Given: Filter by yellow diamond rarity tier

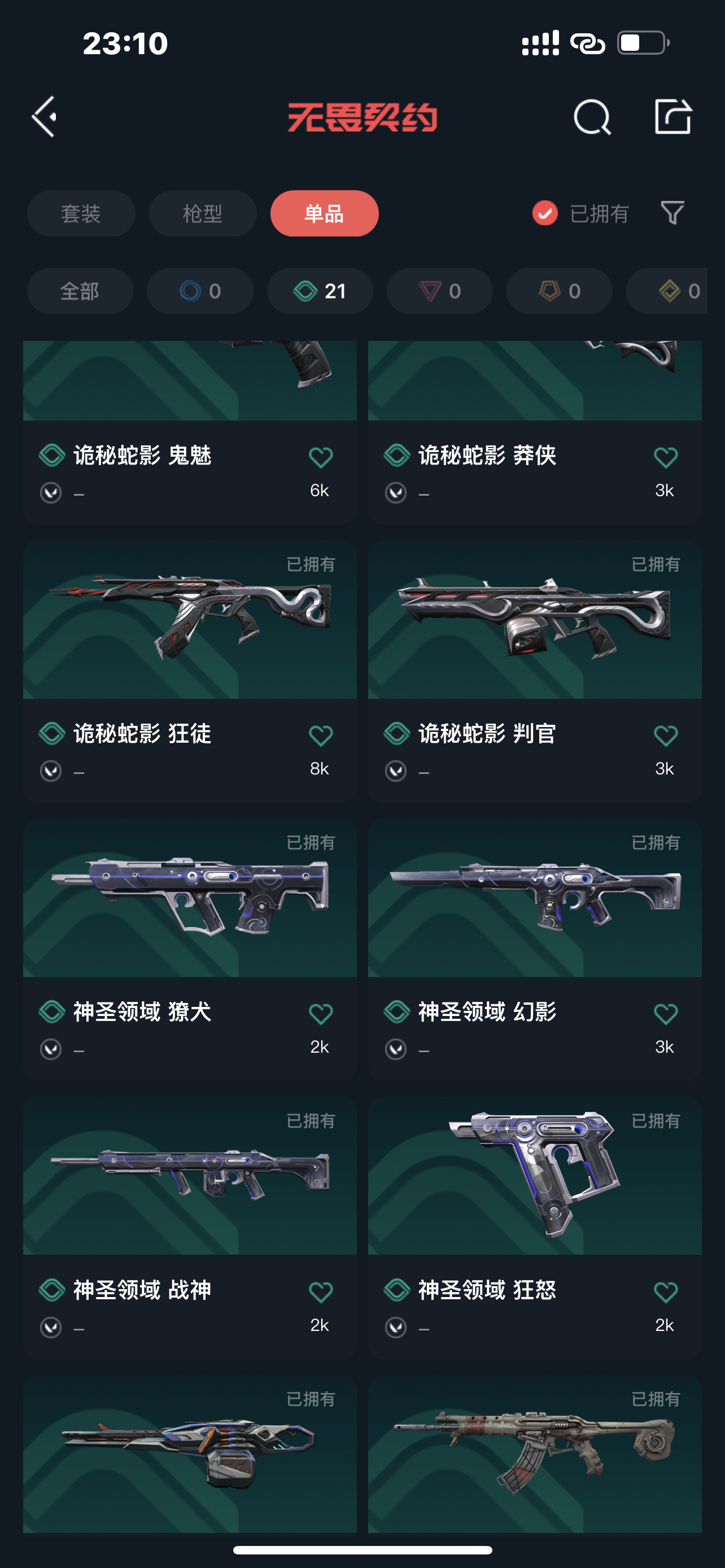Looking at the screenshot, I should (x=667, y=291).
